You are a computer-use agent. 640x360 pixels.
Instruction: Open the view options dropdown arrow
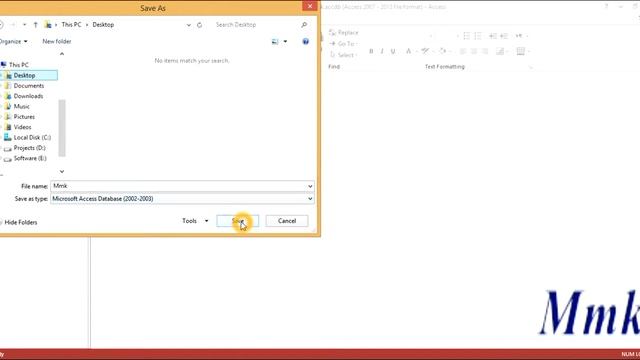pyautogui.click(x=285, y=42)
